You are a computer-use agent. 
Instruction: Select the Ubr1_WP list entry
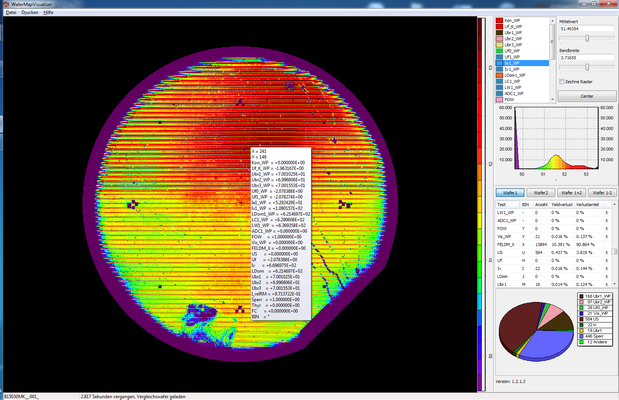tap(515, 32)
